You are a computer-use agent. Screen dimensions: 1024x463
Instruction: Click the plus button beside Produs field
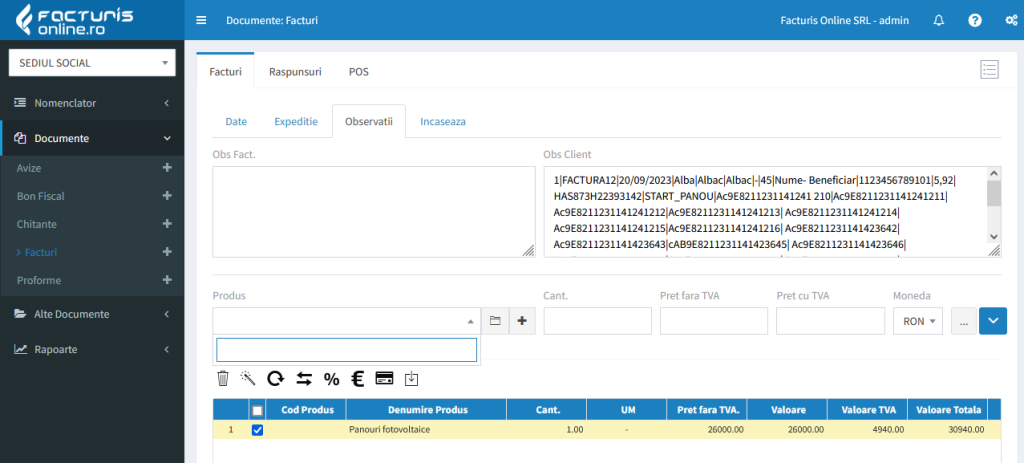coord(522,321)
